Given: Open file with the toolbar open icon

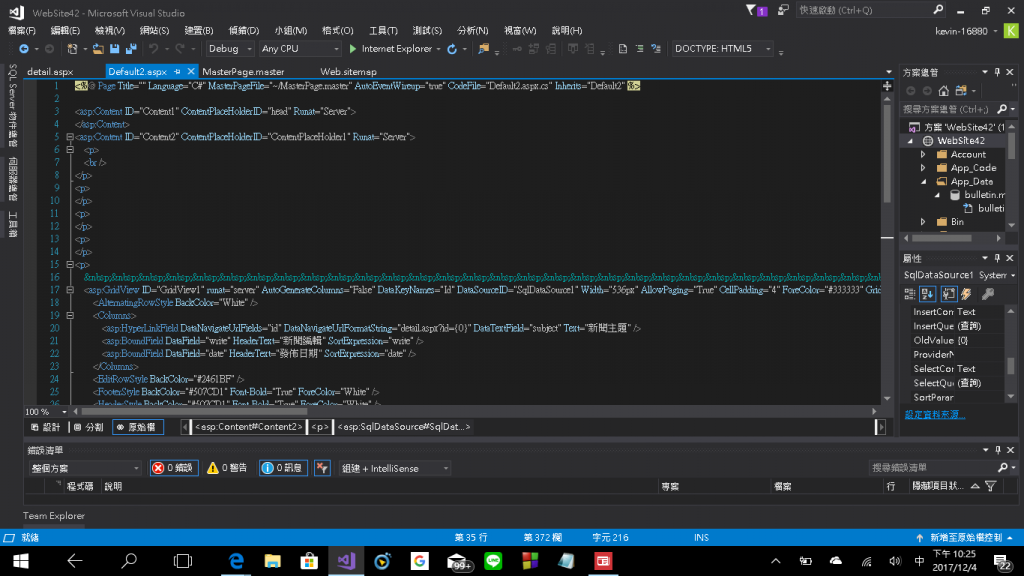Looking at the screenshot, I should click(98, 49).
